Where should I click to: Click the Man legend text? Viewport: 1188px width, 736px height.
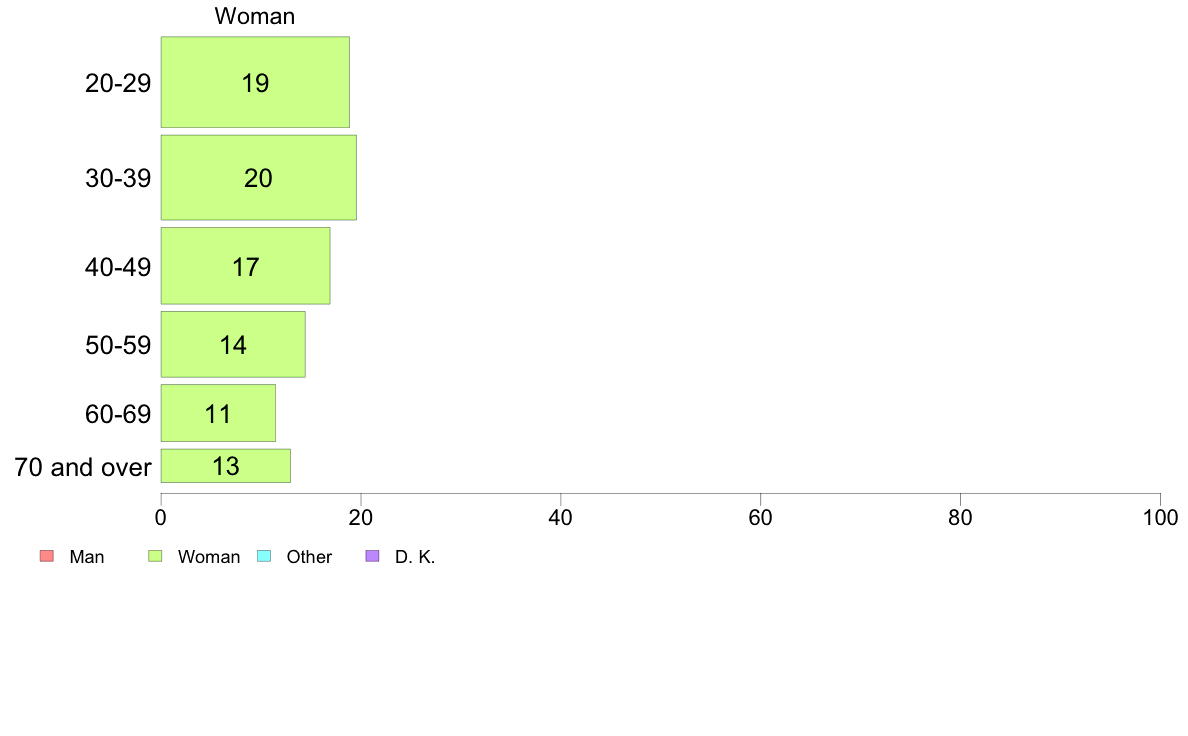point(86,557)
